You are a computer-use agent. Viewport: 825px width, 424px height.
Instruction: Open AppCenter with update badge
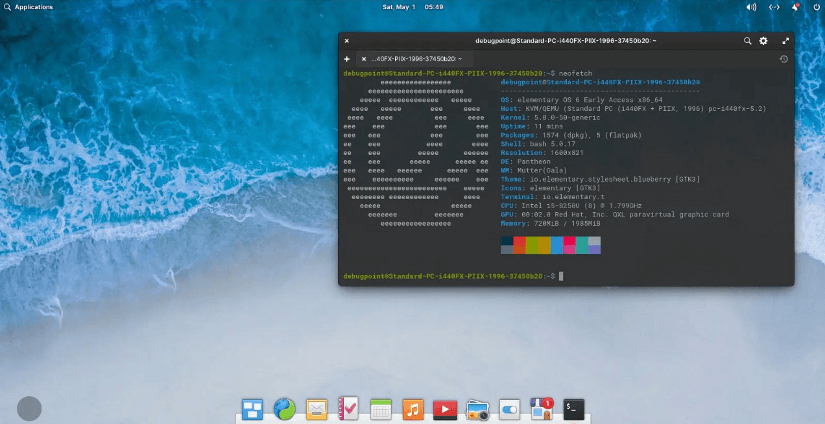542,408
